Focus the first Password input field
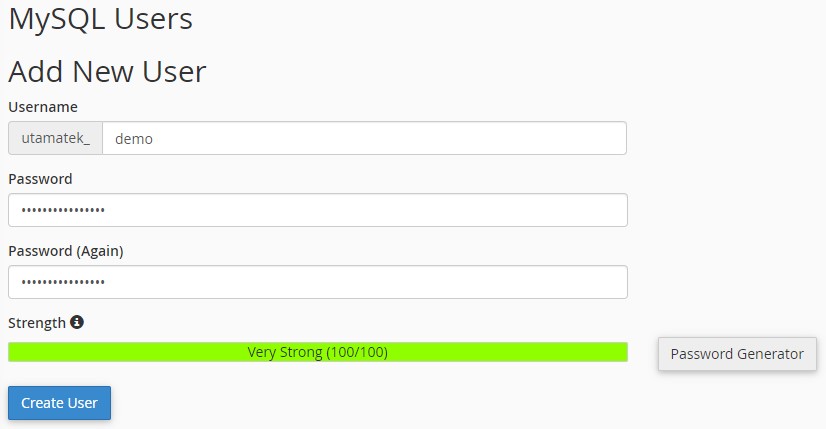Viewport: 826px width, 429px height. (318, 210)
